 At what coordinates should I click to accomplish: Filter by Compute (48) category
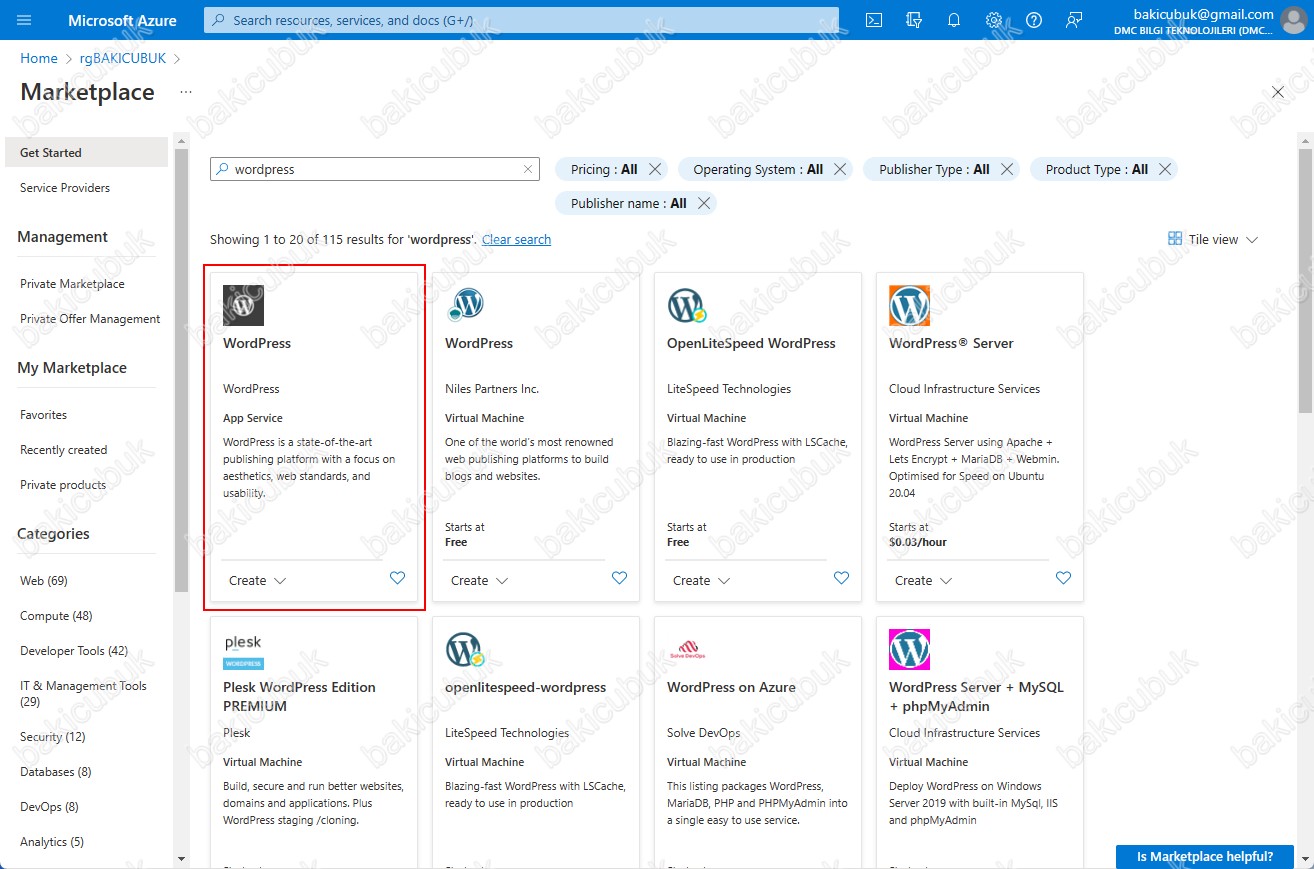(57, 615)
